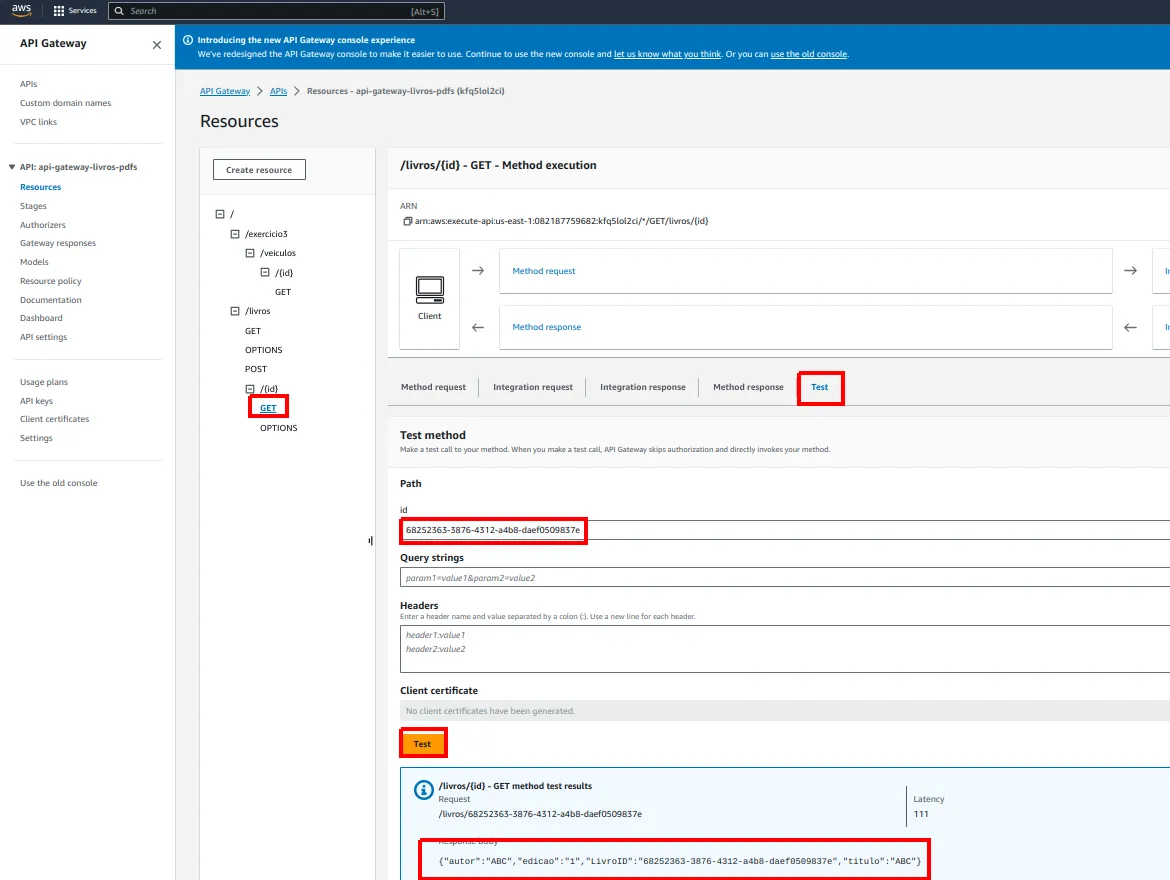This screenshot has width=1170, height=880.
Task: Click the info icon in test results
Action: [x=424, y=790]
